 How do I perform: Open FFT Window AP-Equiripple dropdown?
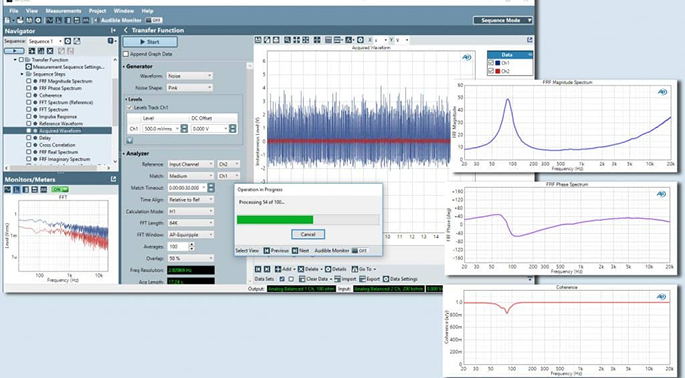tap(191, 235)
